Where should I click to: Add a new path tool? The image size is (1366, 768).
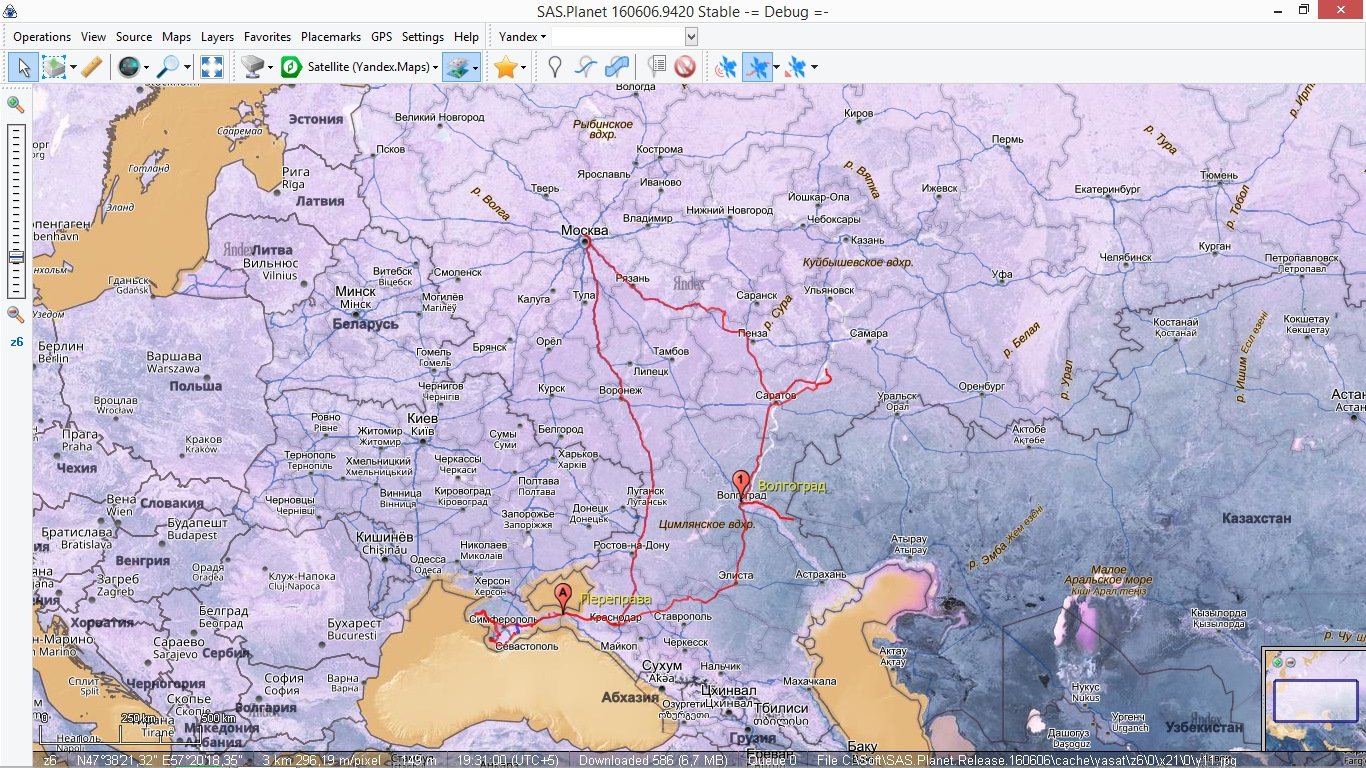tap(587, 67)
